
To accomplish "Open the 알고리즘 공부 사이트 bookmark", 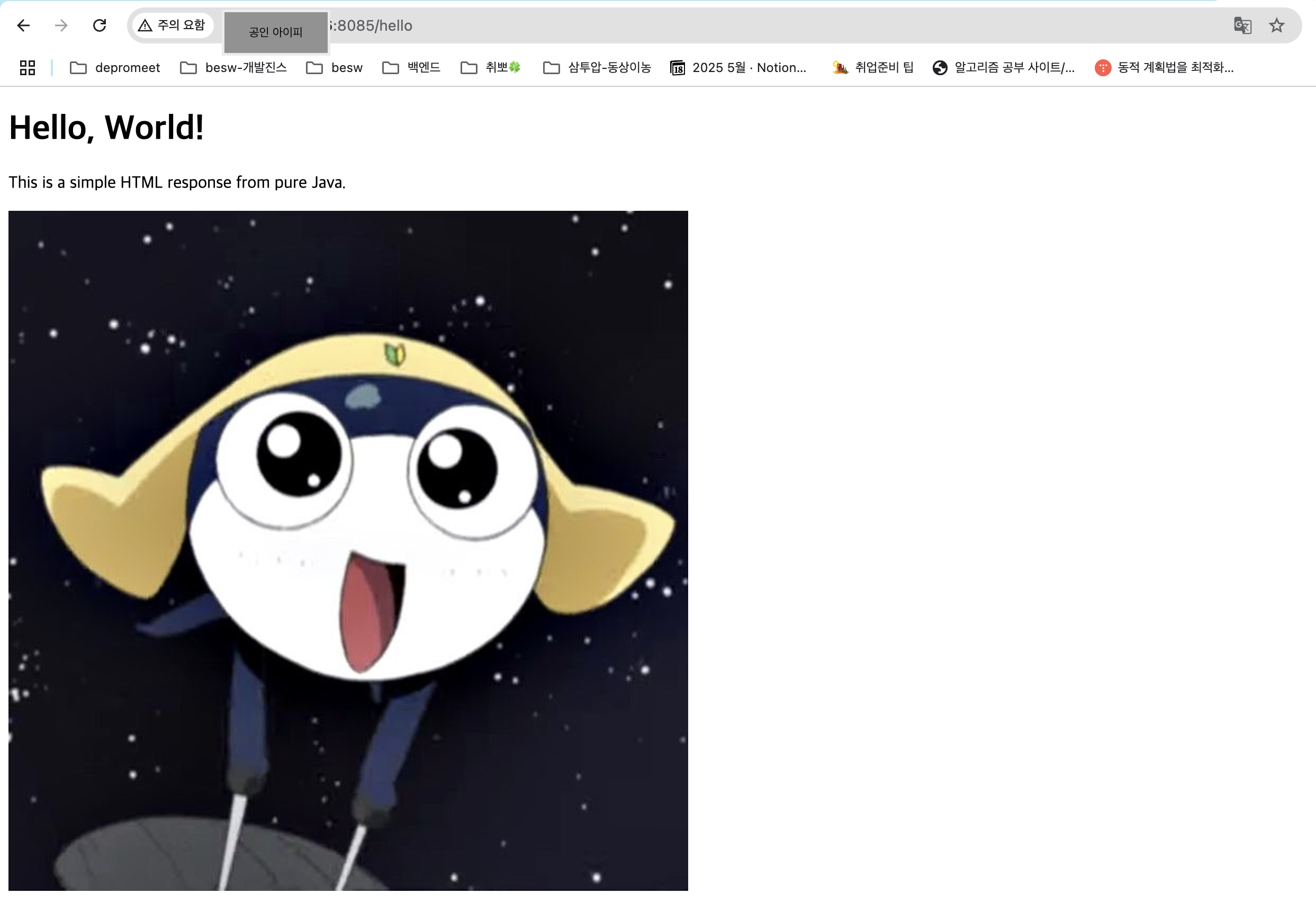I will [x=1004, y=68].
